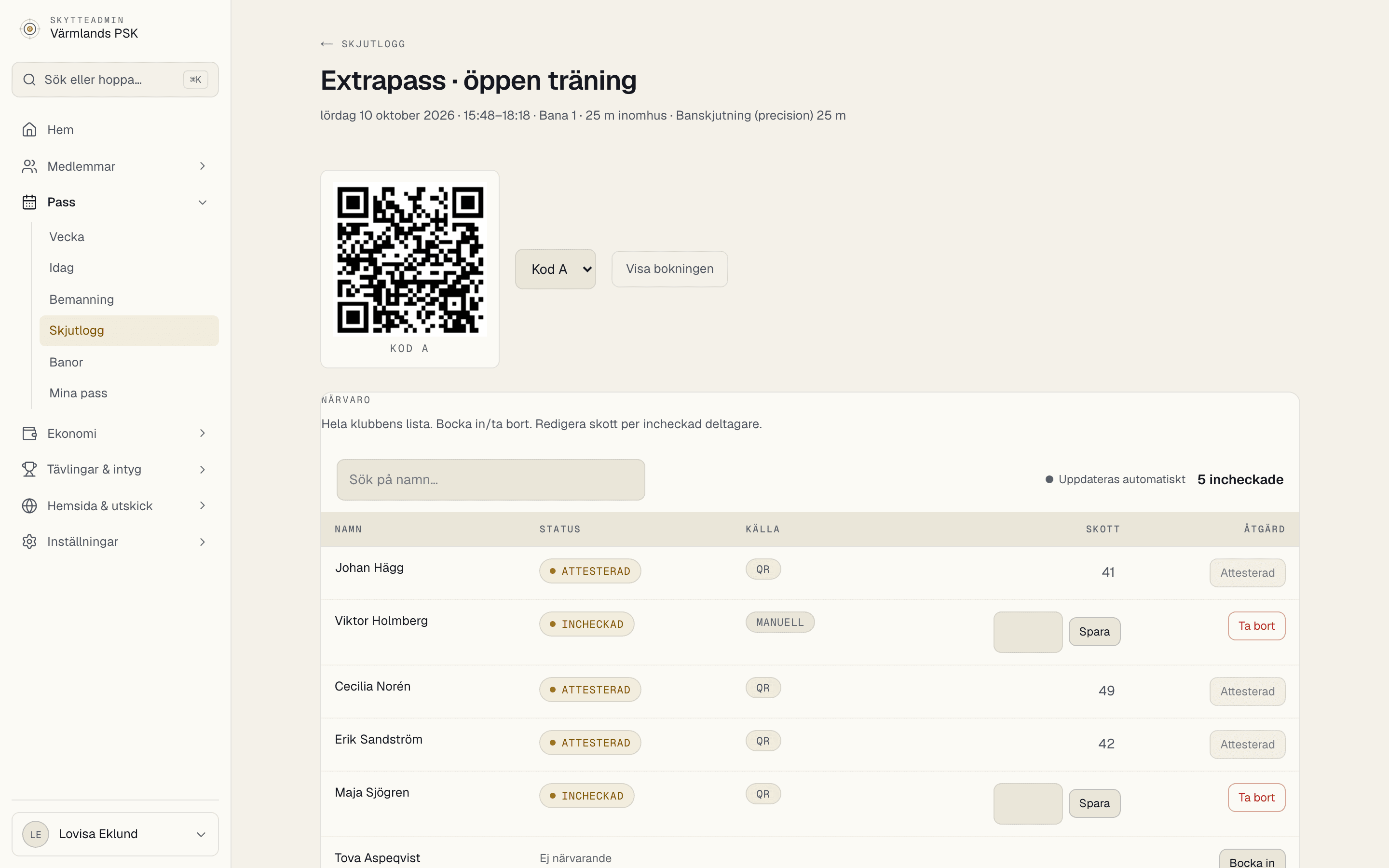Click the Hemsida globe icon
The width and height of the screenshot is (1389, 868).
[x=29, y=506]
